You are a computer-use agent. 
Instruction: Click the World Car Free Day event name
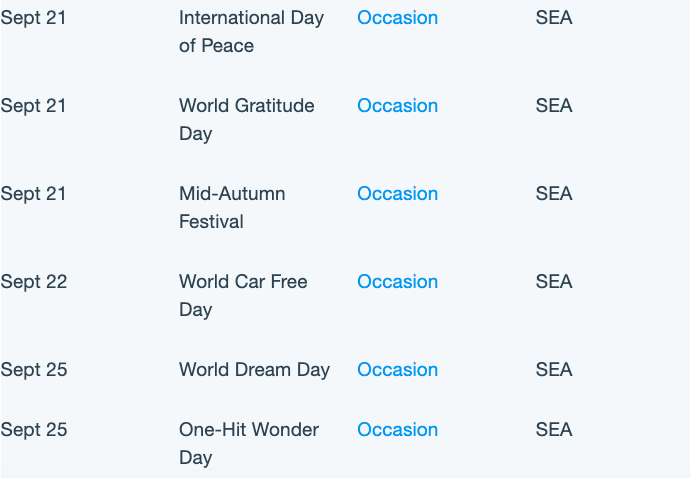point(243,296)
